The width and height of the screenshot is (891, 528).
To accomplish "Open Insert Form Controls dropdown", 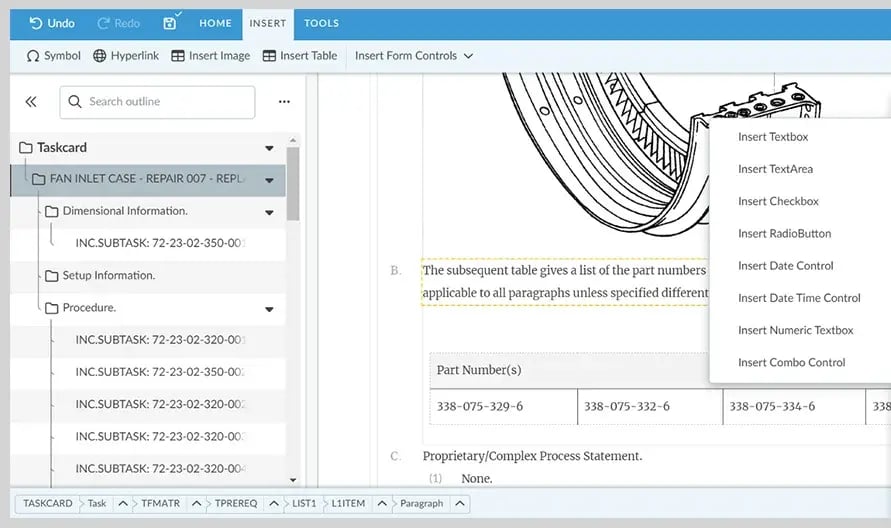I will [x=413, y=56].
